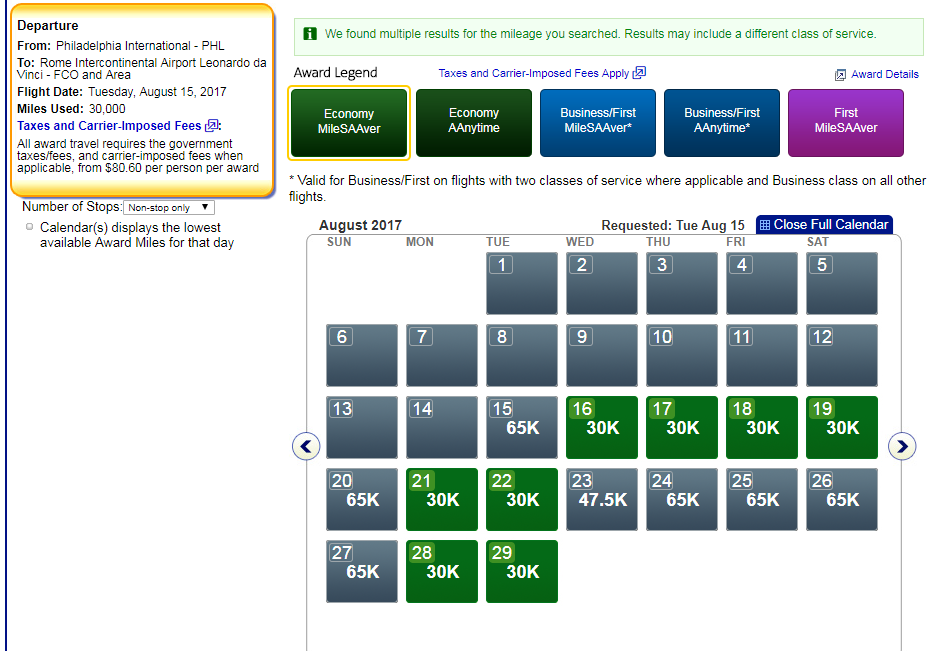Image resolution: width=930 pixels, height=651 pixels.
Task: Go to the previous month with the left arrow
Action: (x=306, y=446)
